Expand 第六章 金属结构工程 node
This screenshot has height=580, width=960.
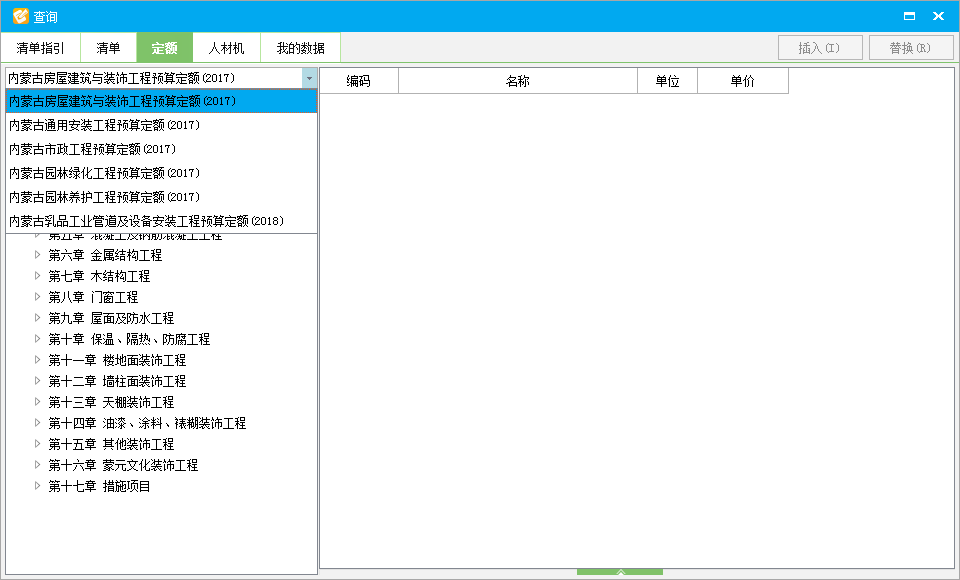(37, 255)
